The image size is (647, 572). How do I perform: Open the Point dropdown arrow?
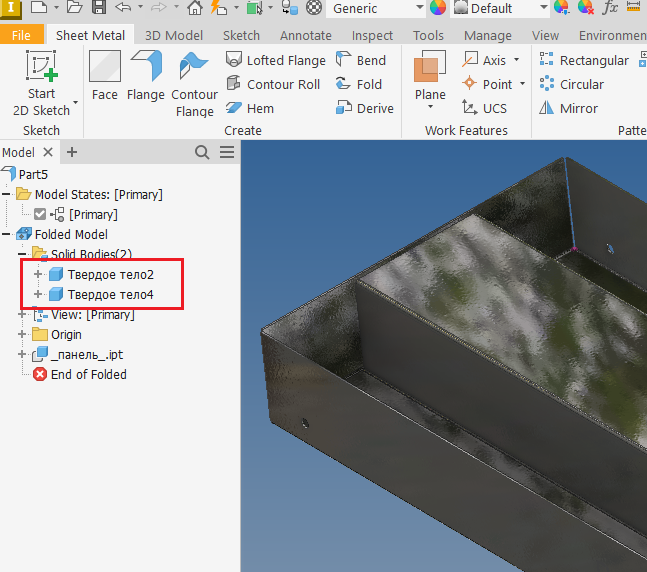(522, 84)
